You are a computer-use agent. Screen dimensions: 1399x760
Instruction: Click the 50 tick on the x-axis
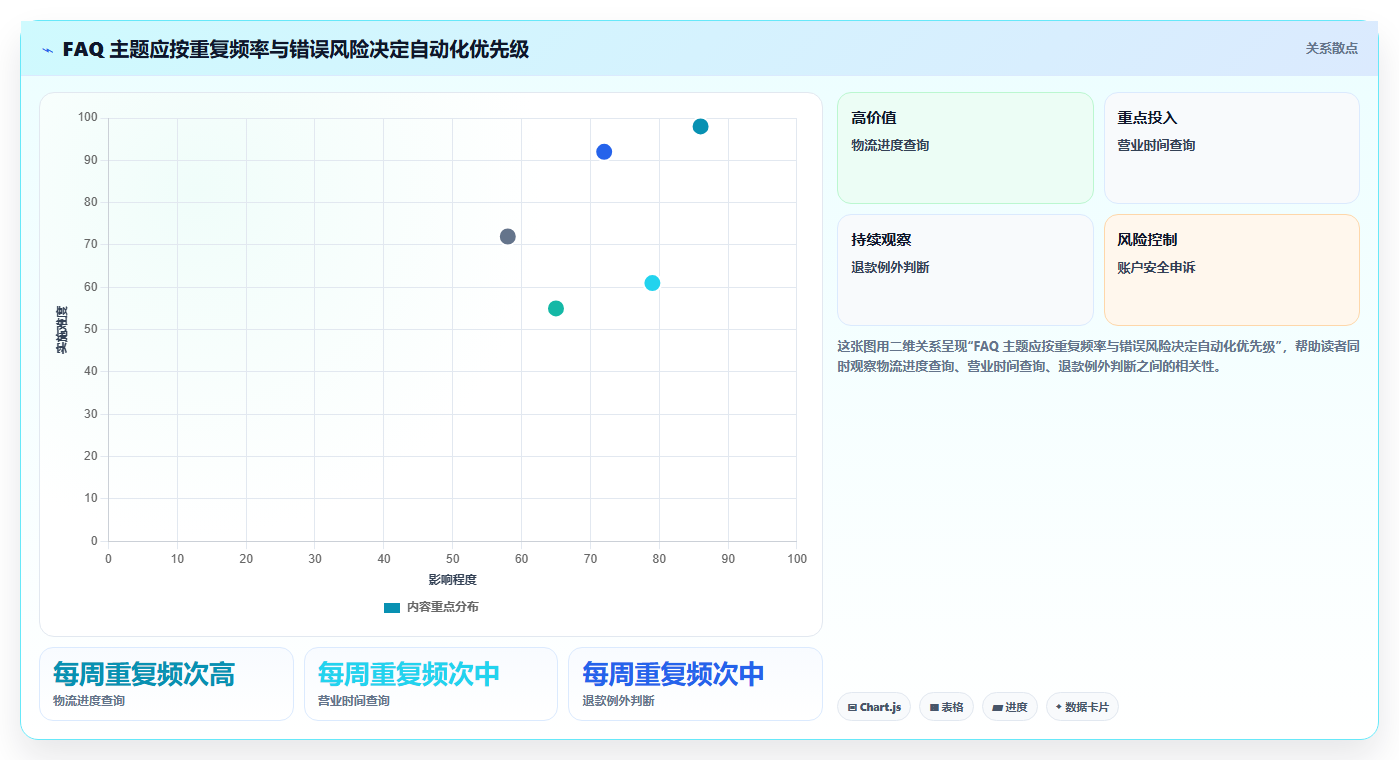point(453,559)
